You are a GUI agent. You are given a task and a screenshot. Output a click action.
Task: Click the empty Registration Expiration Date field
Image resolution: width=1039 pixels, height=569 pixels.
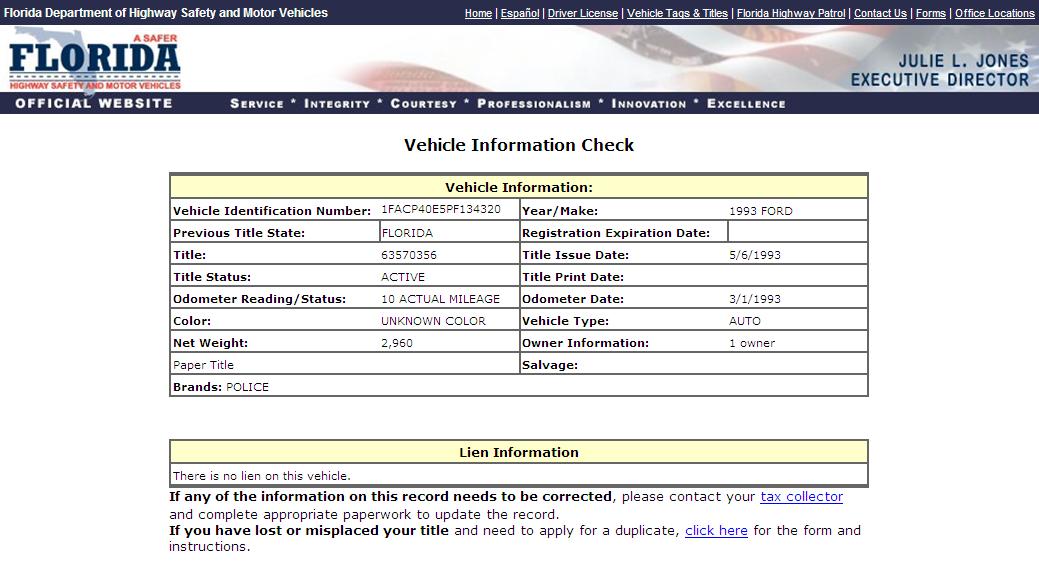[x=796, y=232]
